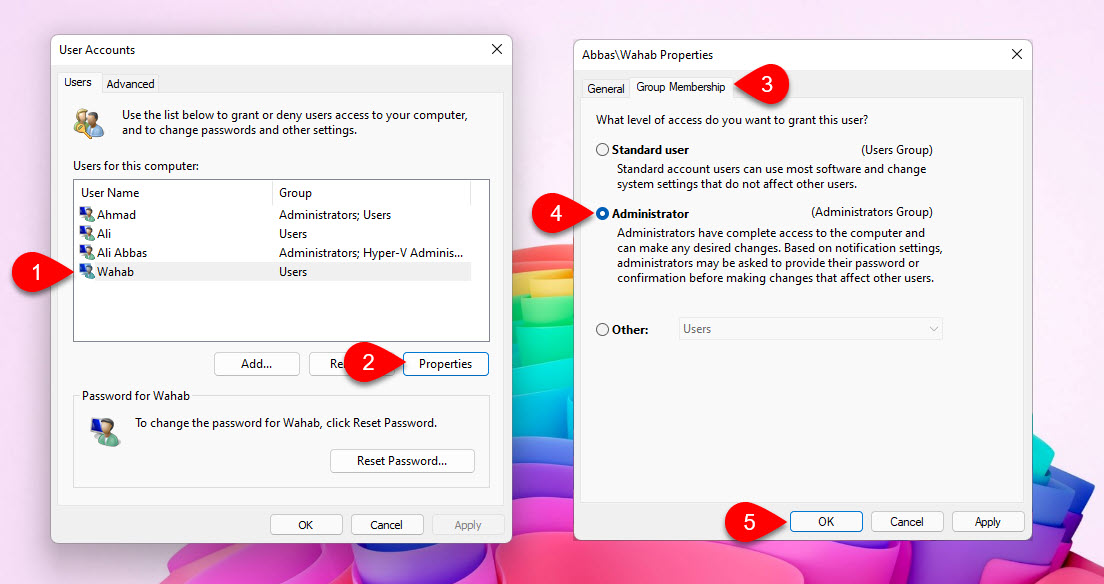1104x584 pixels.
Task: Click the '(Users Group)' label text
Action: click(x=897, y=150)
